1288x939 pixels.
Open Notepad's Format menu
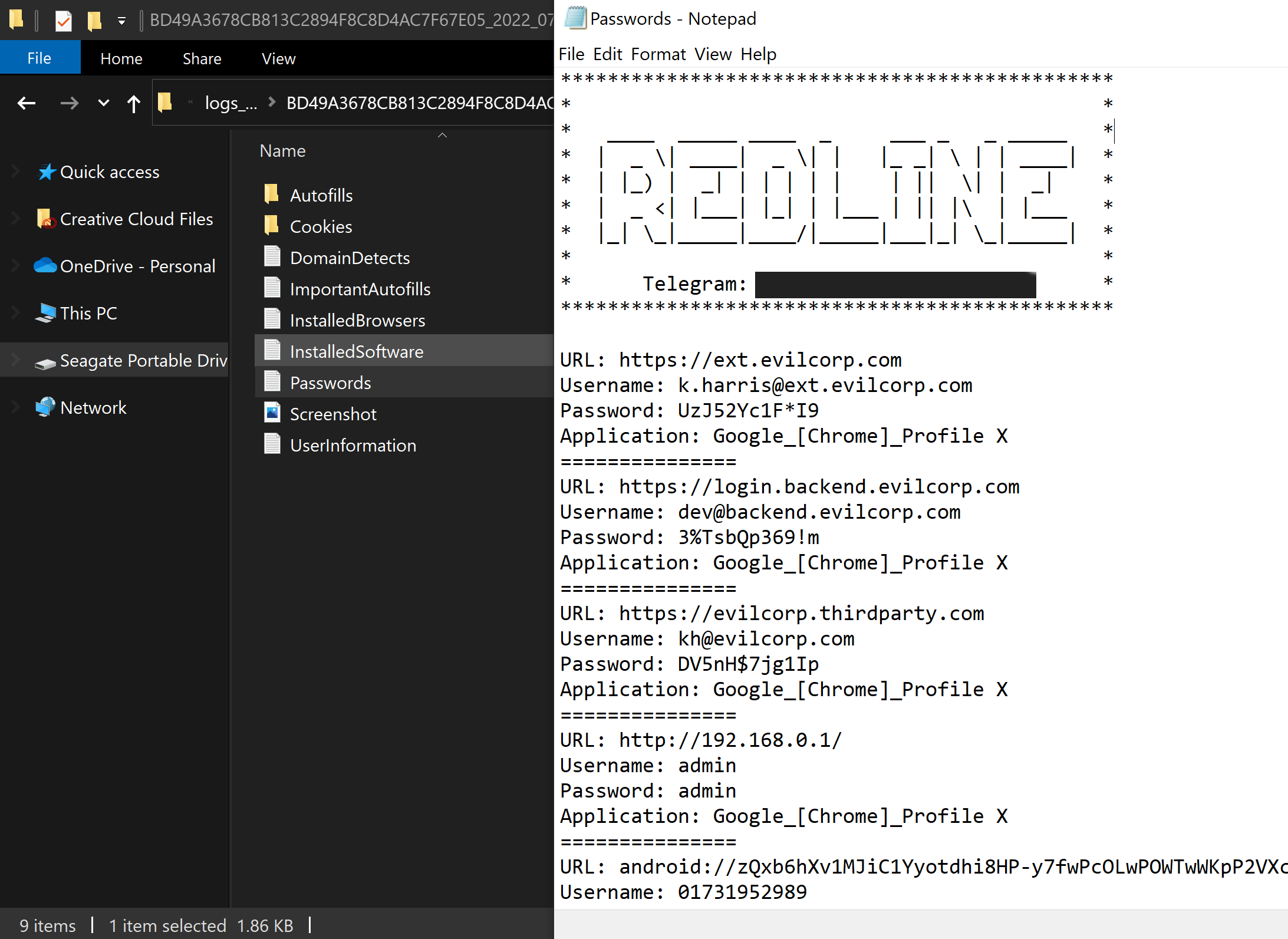click(x=658, y=54)
